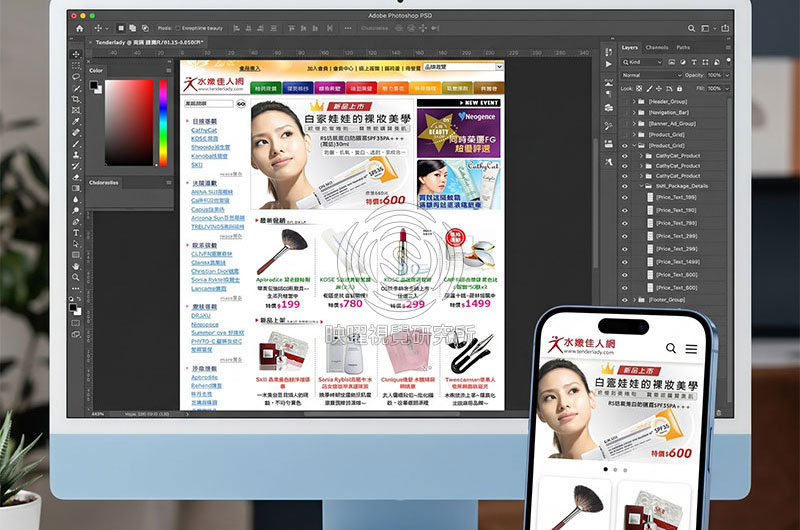This screenshot has width=800, height=530.
Task: Pick a color in the red color field
Action: (129, 122)
